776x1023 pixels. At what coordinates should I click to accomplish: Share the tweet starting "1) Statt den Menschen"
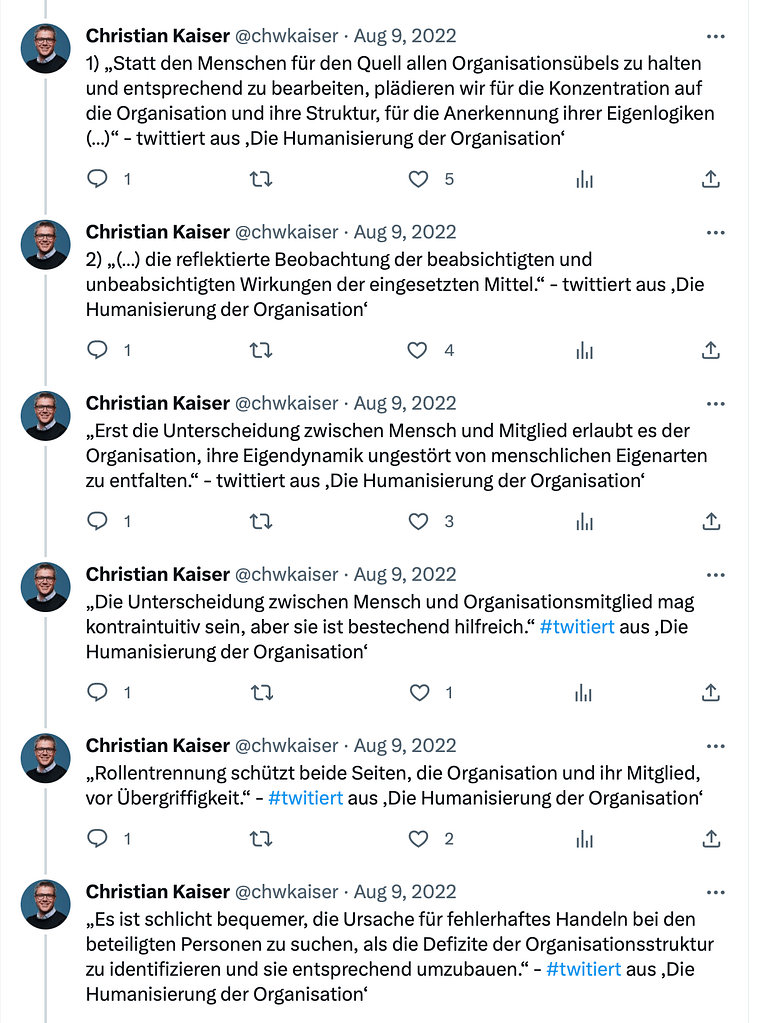click(710, 179)
